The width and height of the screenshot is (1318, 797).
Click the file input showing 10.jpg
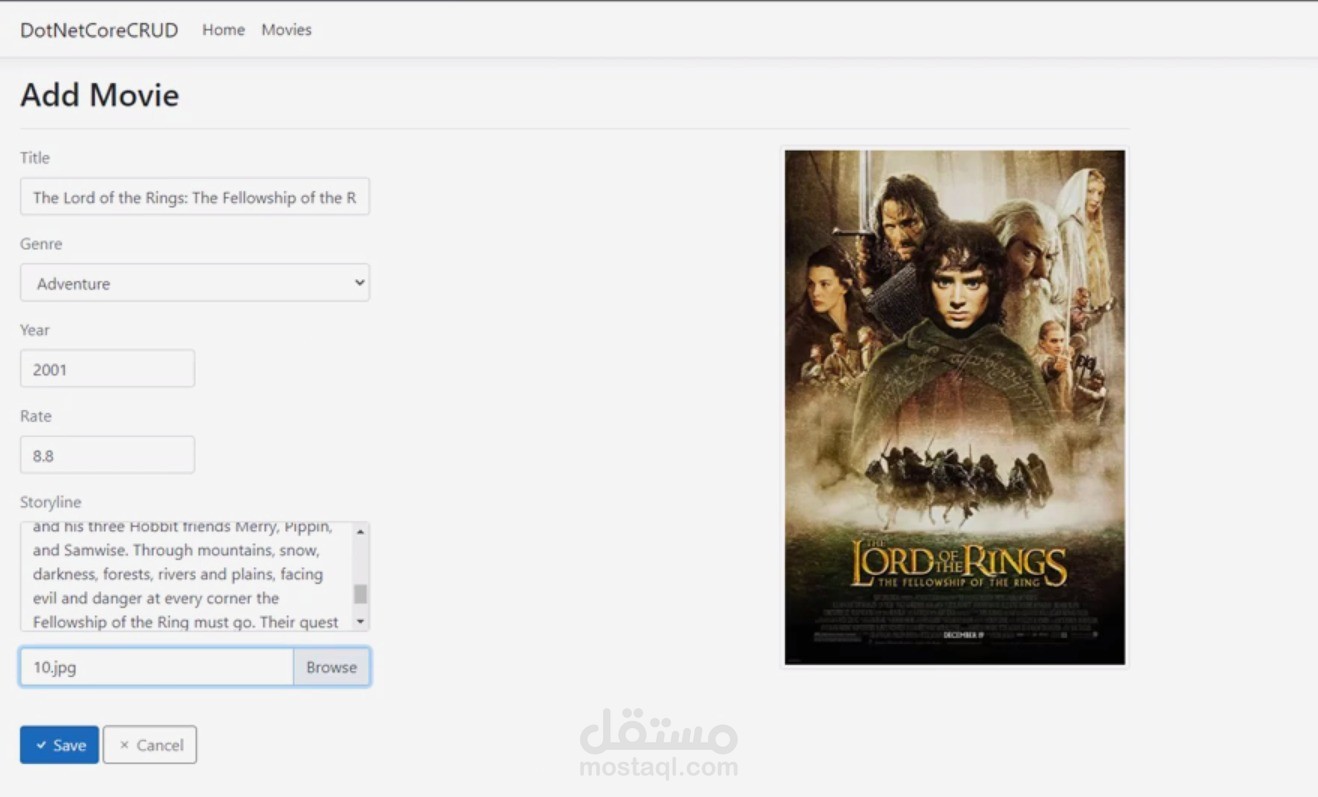pyautogui.click(x=157, y=667)
